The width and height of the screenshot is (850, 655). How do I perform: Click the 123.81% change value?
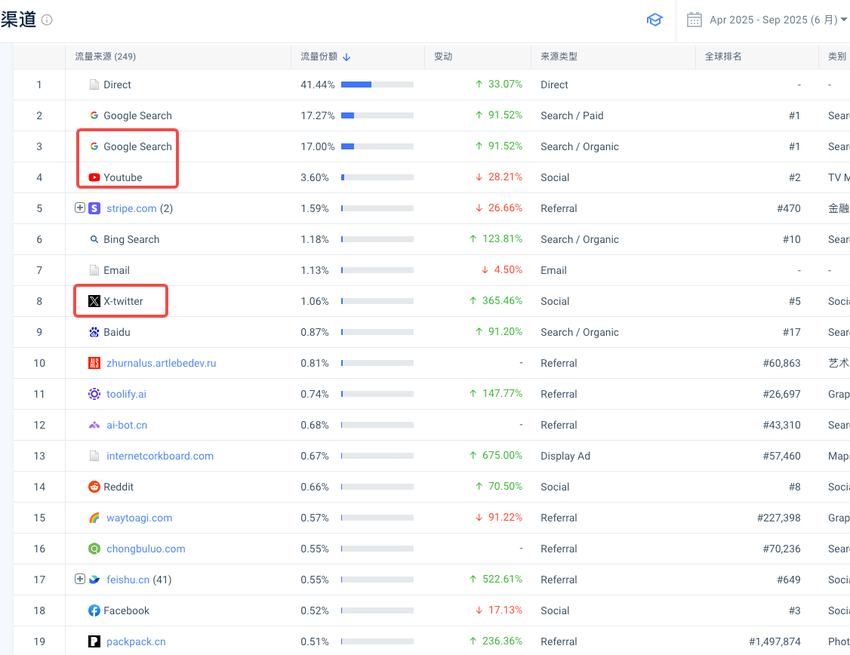[x=502, y=239]
